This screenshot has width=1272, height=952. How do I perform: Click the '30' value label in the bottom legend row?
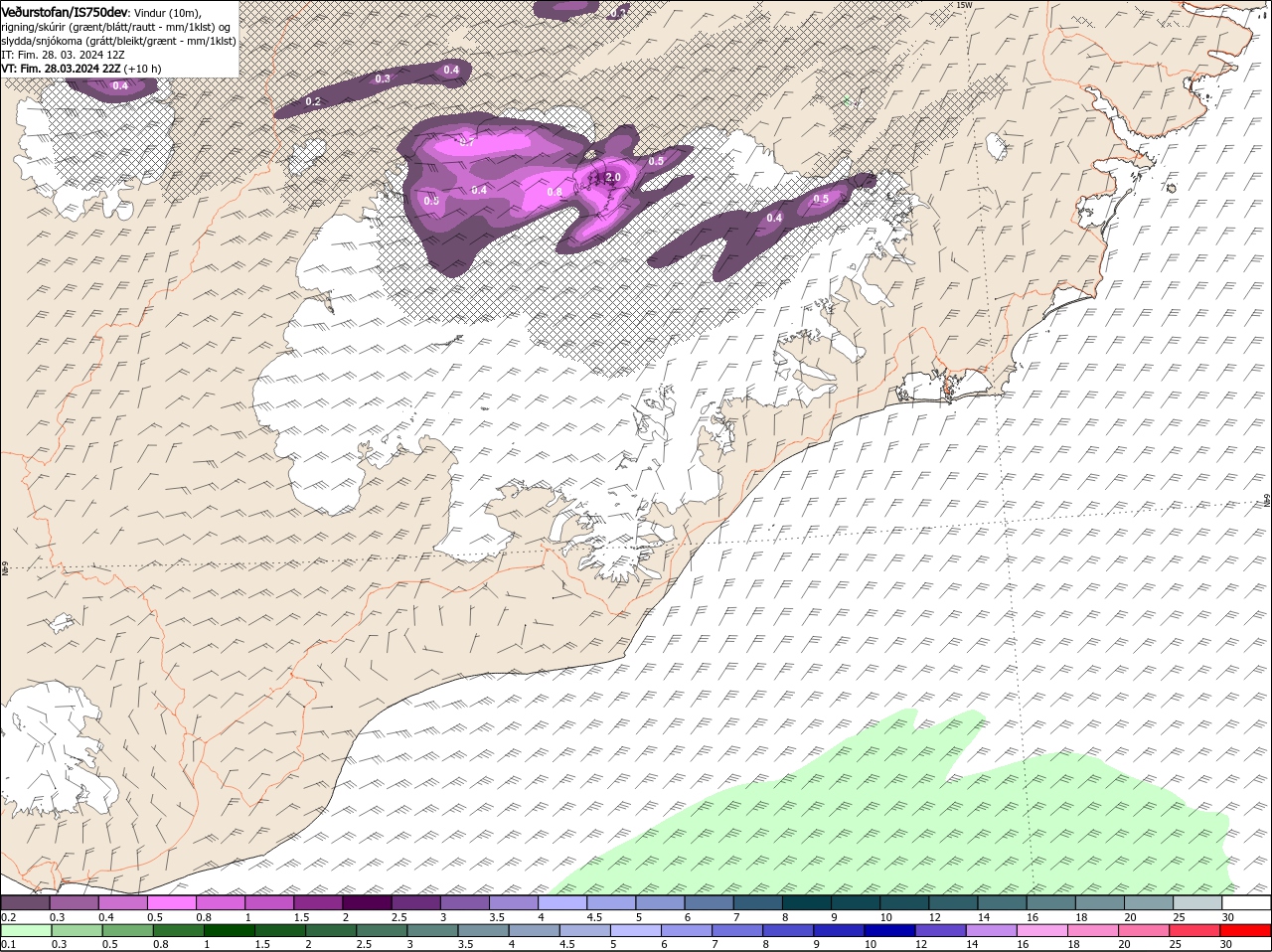point(1225,944)
